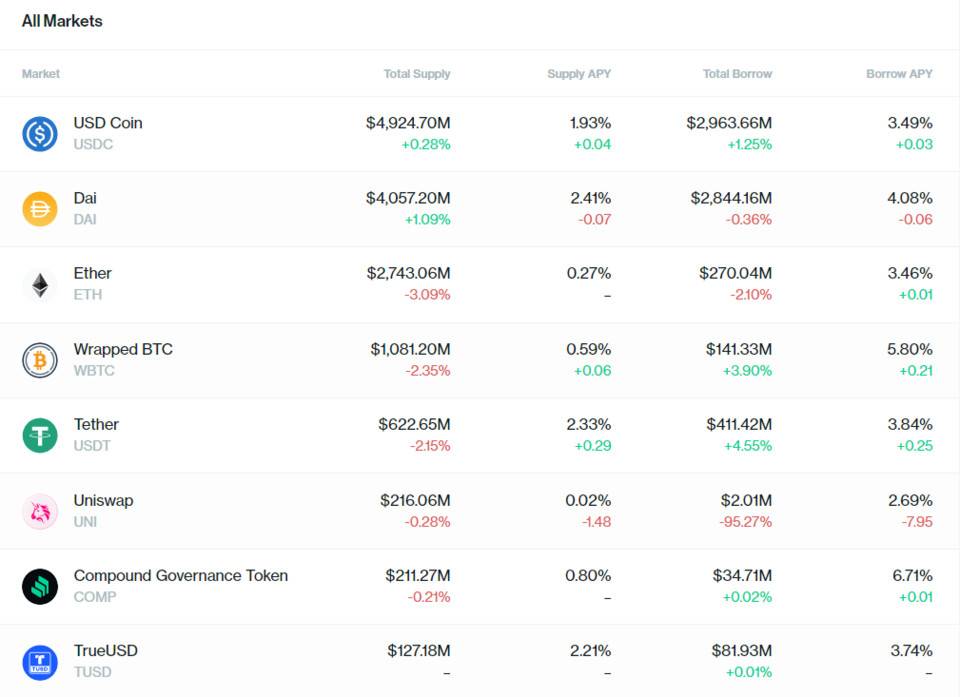Sort by Total Borrow column header
The width and height of the screenshot is (960, 697).
click(737, 74)
